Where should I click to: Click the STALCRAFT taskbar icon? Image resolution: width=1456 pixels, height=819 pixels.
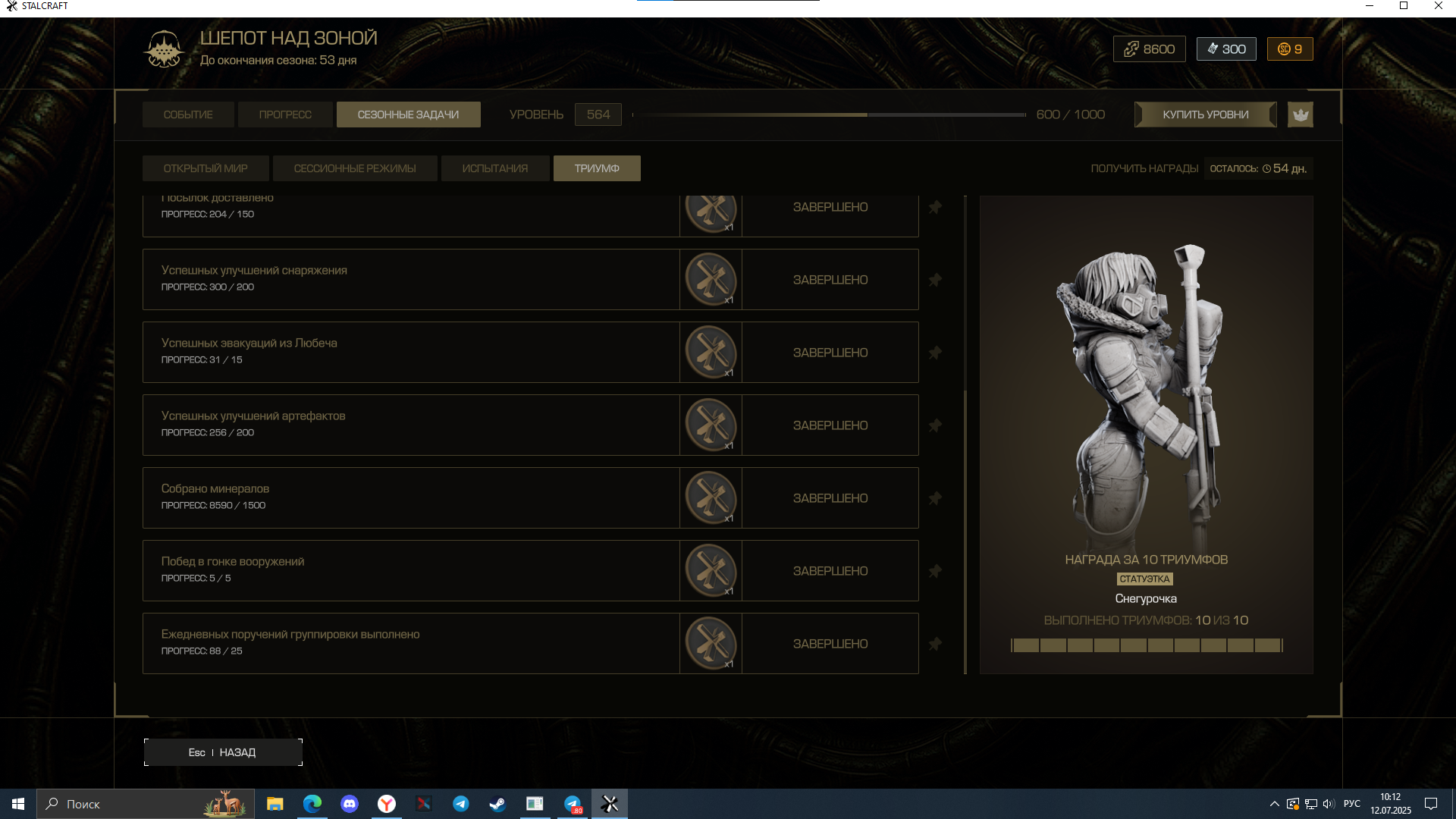pyautogui.click(x=610, y=804)
